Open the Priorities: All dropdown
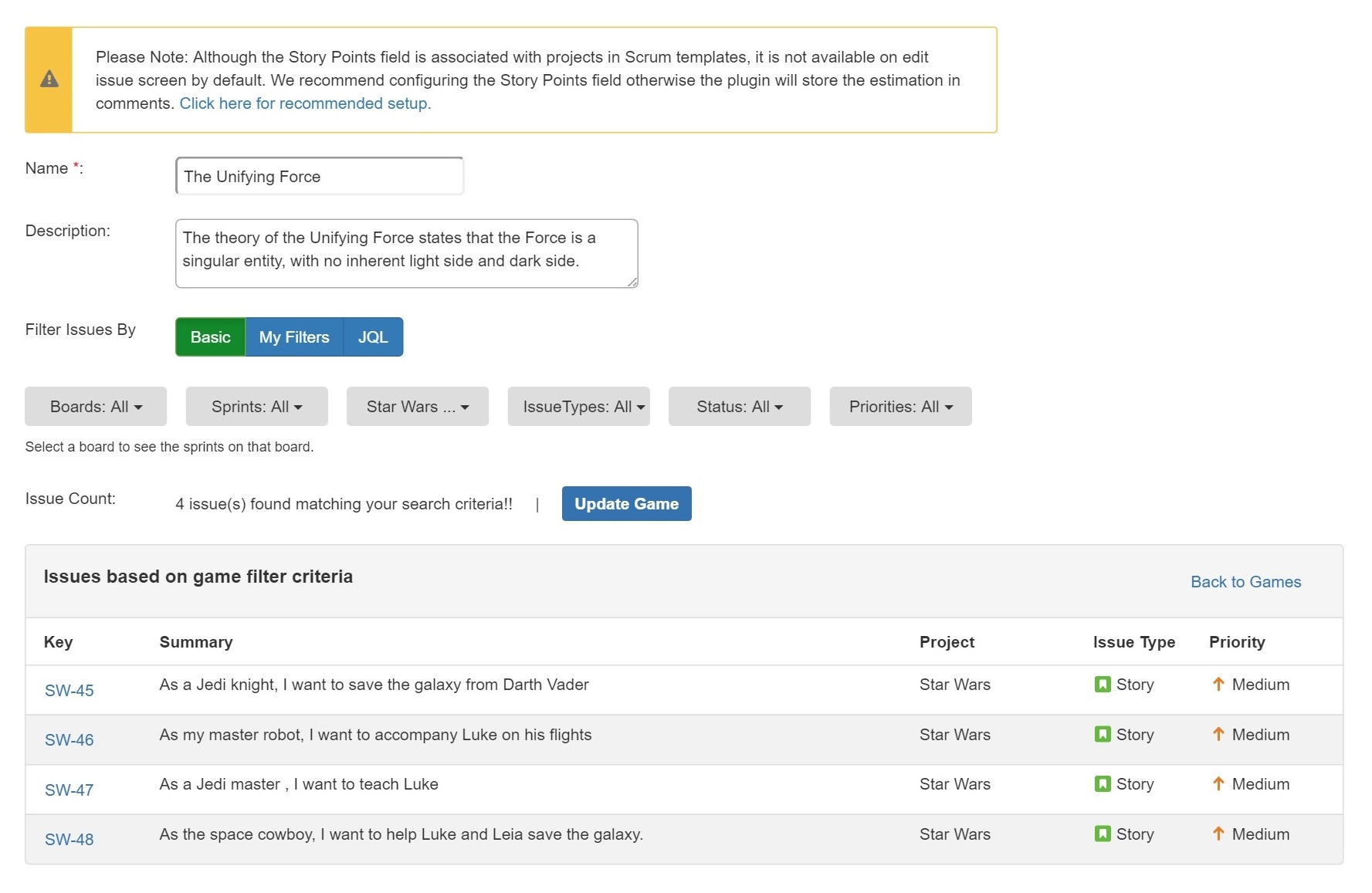This screenshot has width=1372, height=893. pos(900,407)
